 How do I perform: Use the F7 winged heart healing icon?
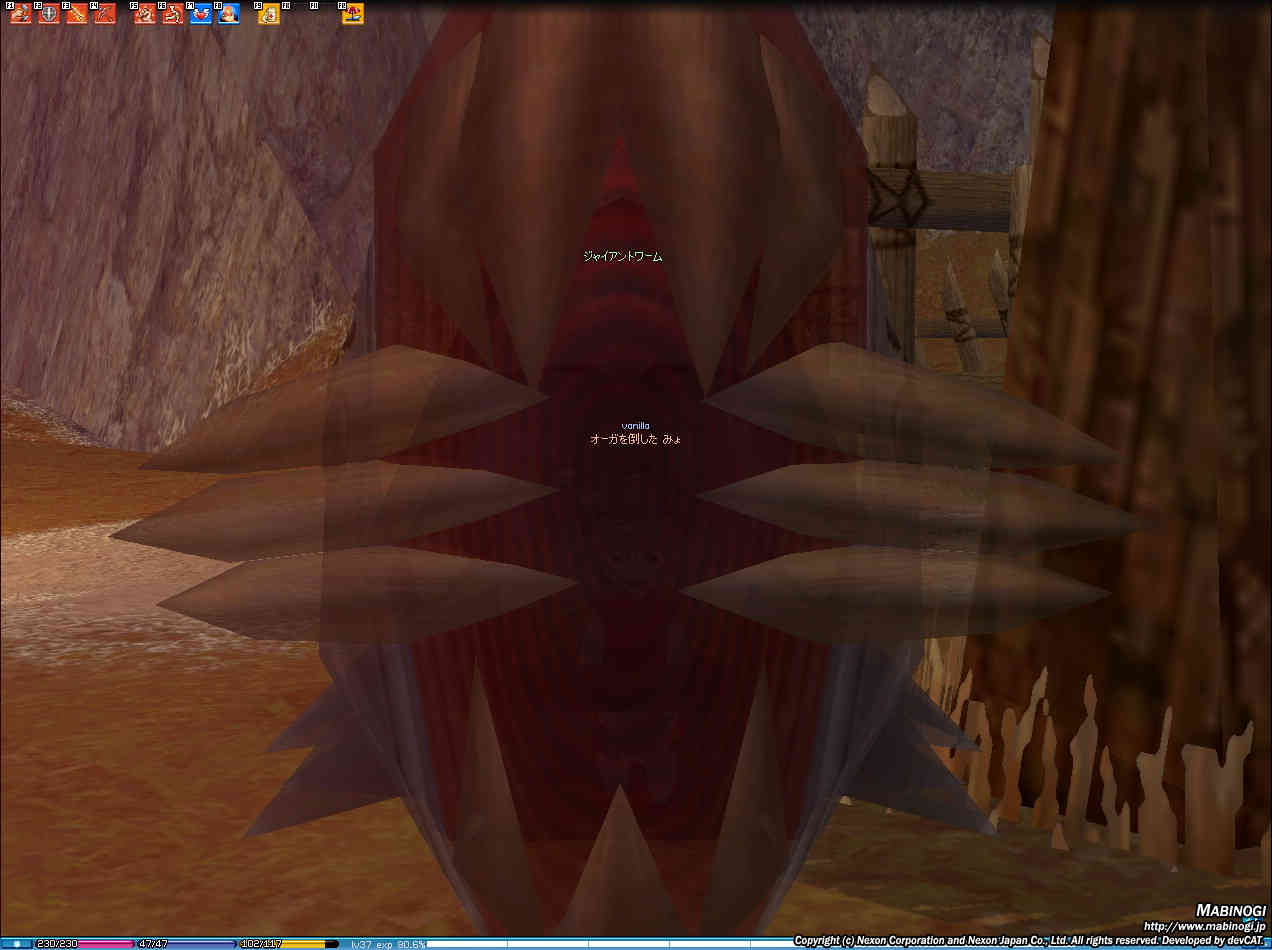point(201,14)
